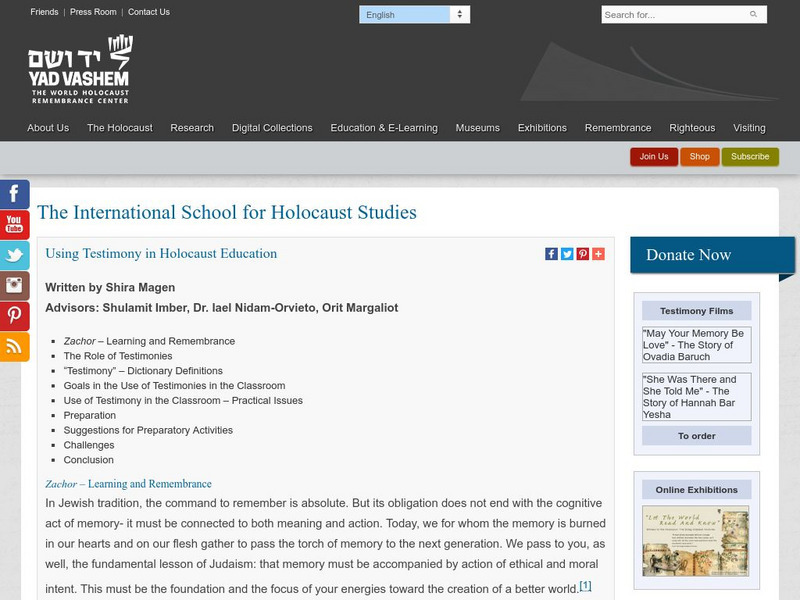This screenshot has width=800, height=600.
Task: Open "May Your Memory Be Love" film link
Action: 696,345
